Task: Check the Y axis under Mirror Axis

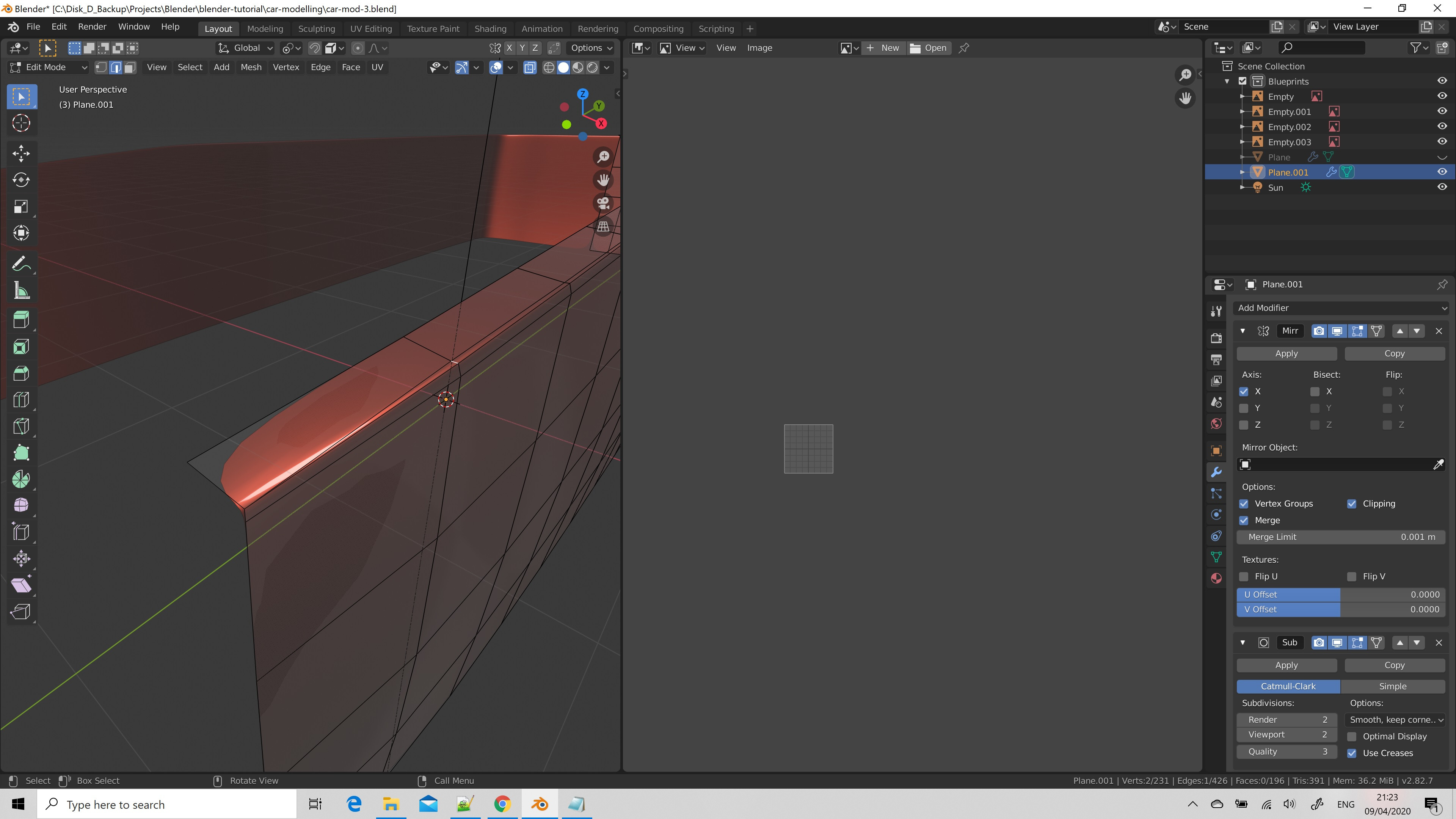Action: (1244, 408)
